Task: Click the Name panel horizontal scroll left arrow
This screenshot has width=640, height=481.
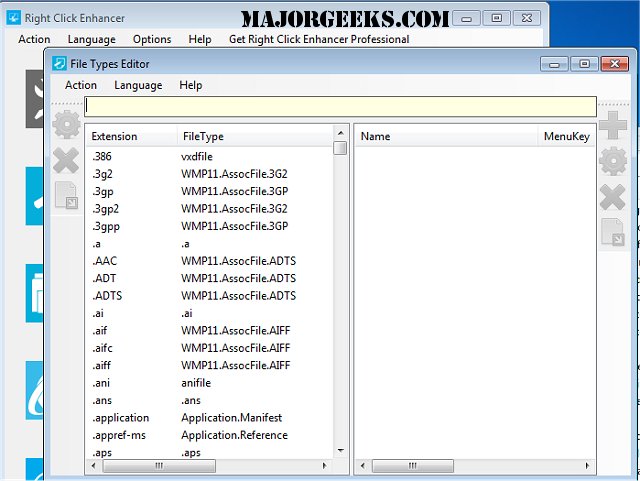Action: click(x=362, y=465)
